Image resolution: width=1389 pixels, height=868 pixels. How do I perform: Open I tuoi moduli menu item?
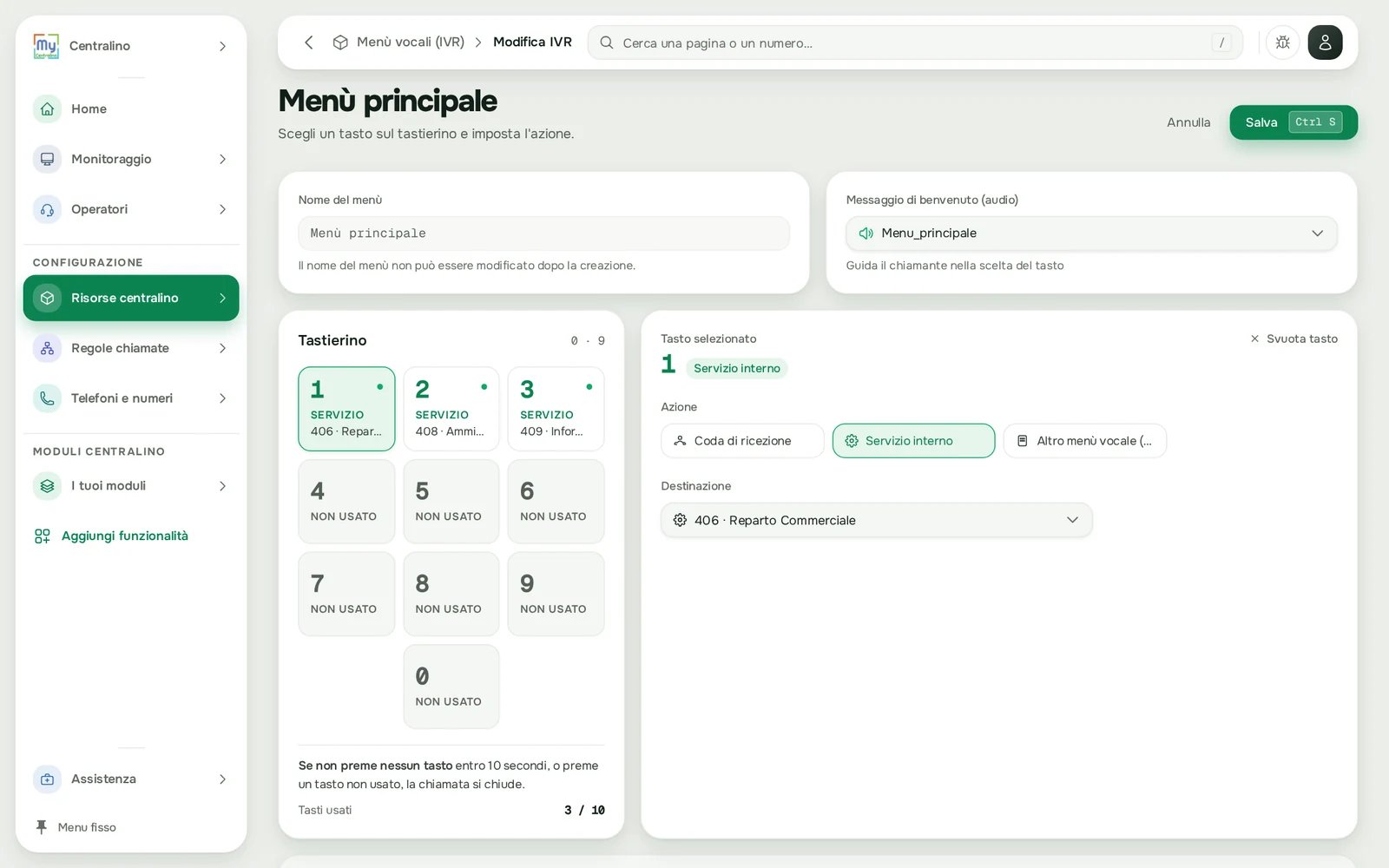coord(131,486)
